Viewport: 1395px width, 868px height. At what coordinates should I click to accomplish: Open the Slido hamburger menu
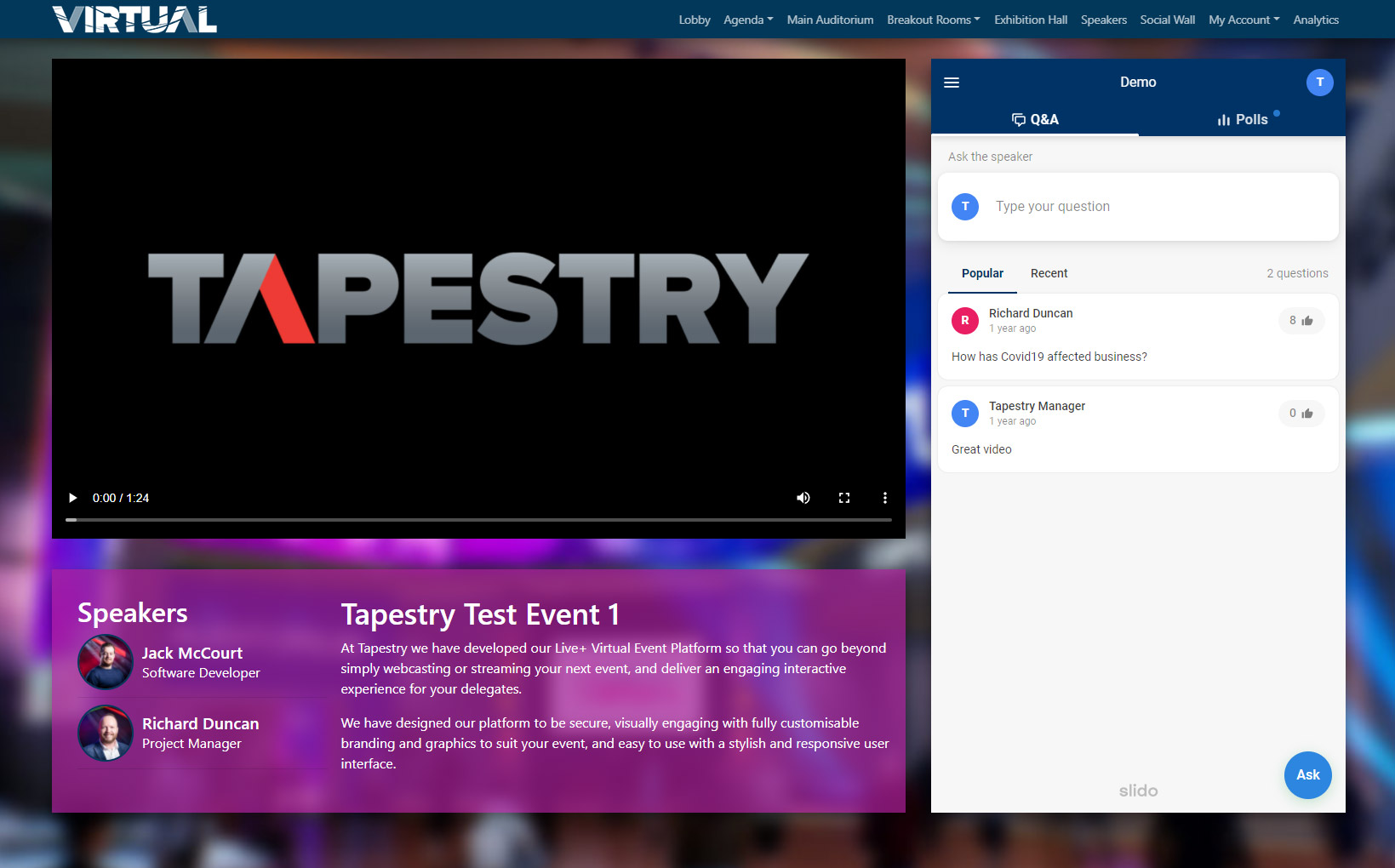click(952, 83)
